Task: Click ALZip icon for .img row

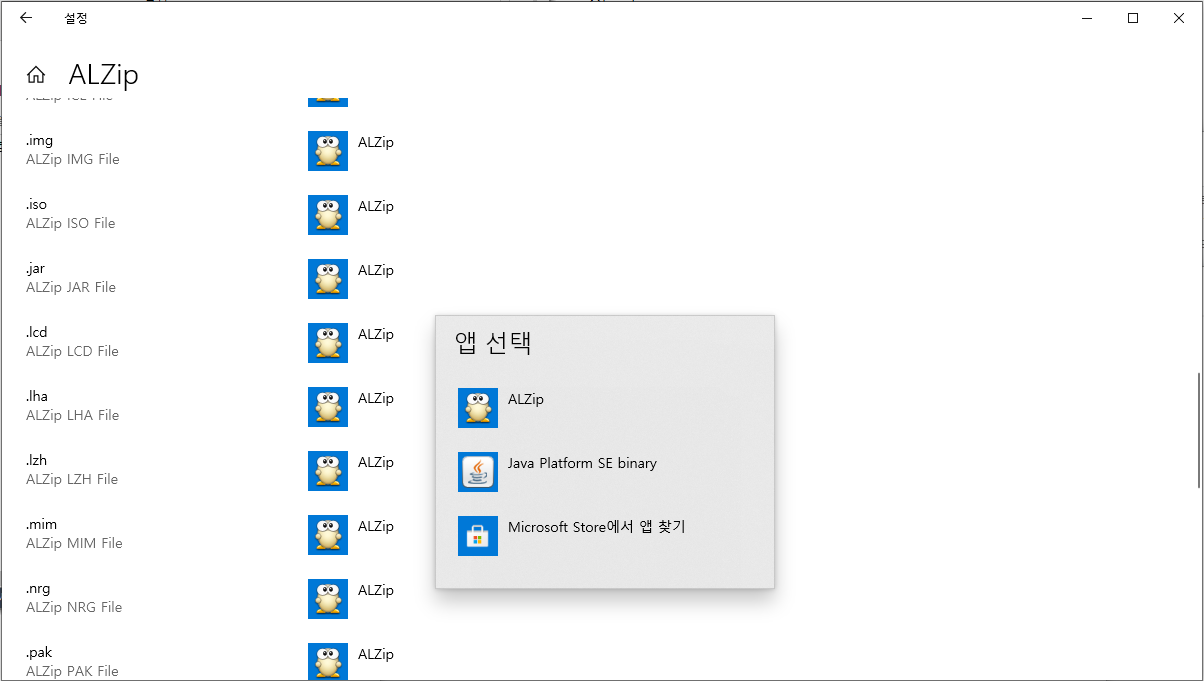Action: 328,151
